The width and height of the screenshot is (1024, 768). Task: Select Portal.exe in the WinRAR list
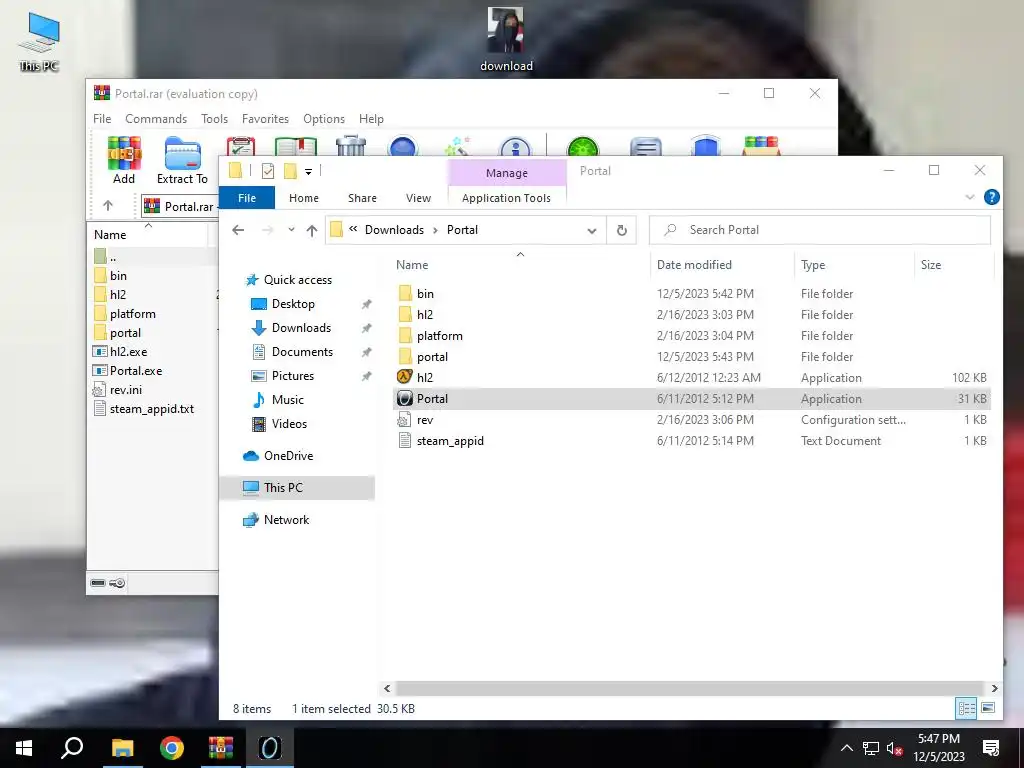pos(128,370)
